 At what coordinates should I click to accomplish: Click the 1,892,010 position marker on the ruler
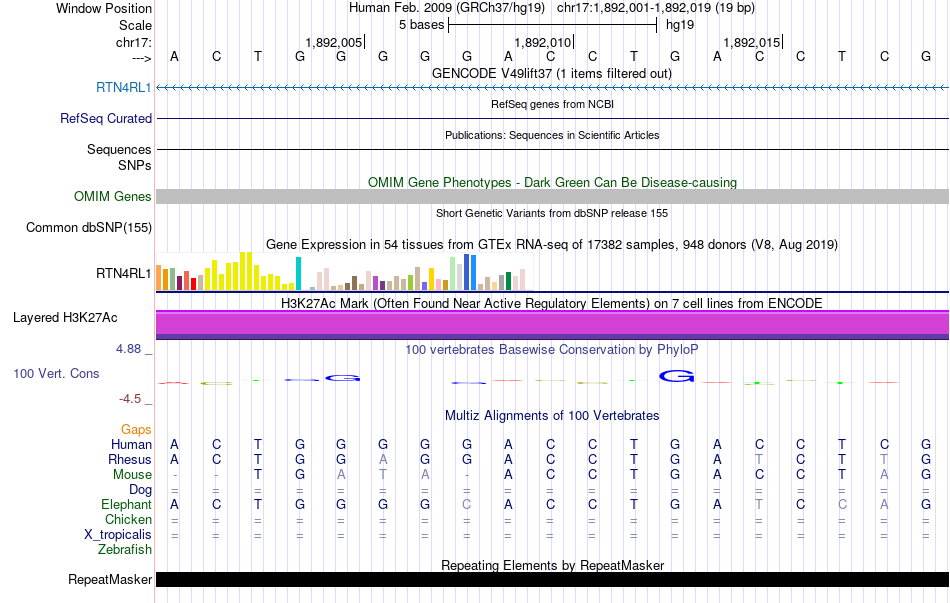coord(543,43)
